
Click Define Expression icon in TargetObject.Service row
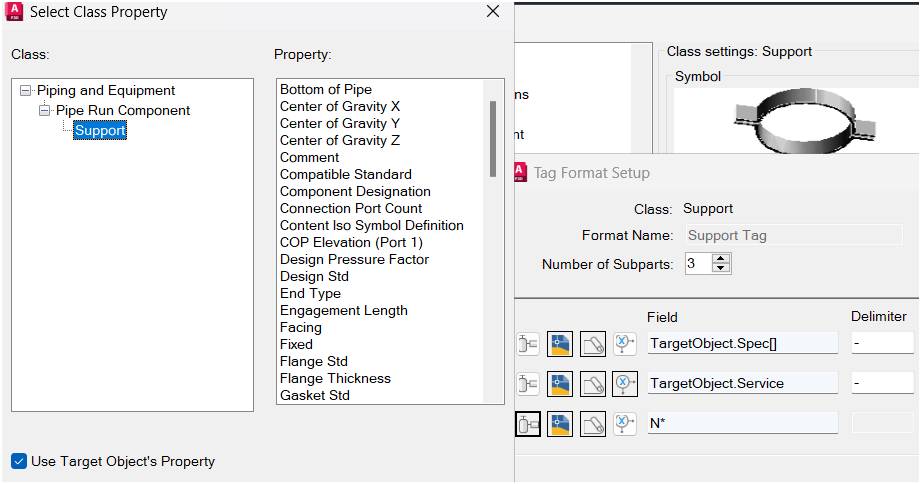click(624, 384)
